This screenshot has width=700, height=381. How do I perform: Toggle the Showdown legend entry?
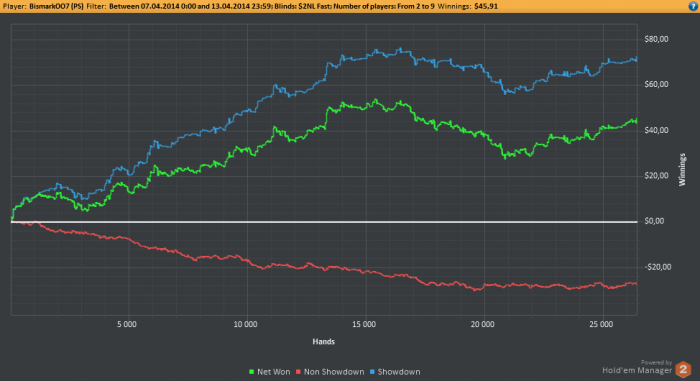point(395,372)
